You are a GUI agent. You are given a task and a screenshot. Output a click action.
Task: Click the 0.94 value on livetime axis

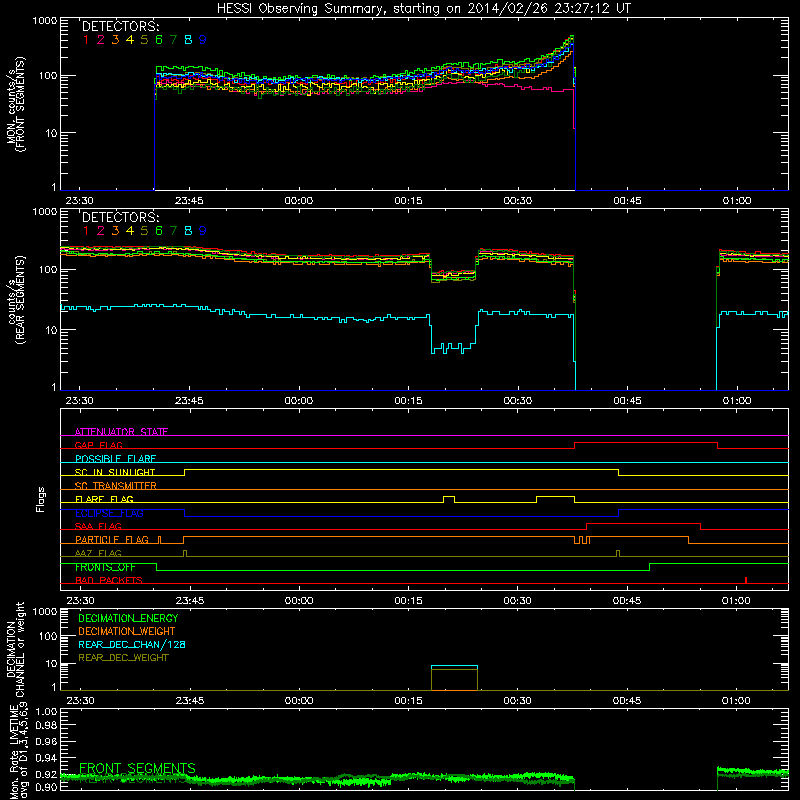coord(46,758)
